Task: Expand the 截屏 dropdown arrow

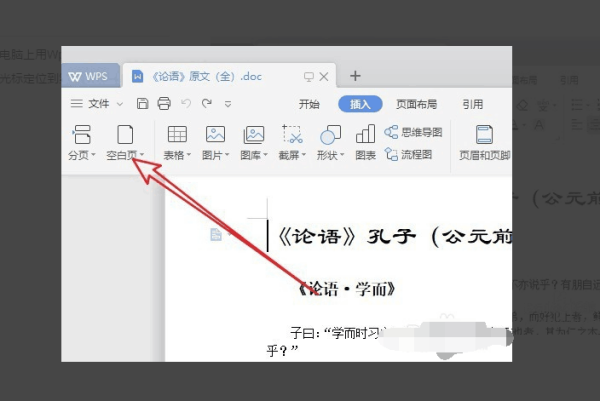Action: click(x=304, y=155)
